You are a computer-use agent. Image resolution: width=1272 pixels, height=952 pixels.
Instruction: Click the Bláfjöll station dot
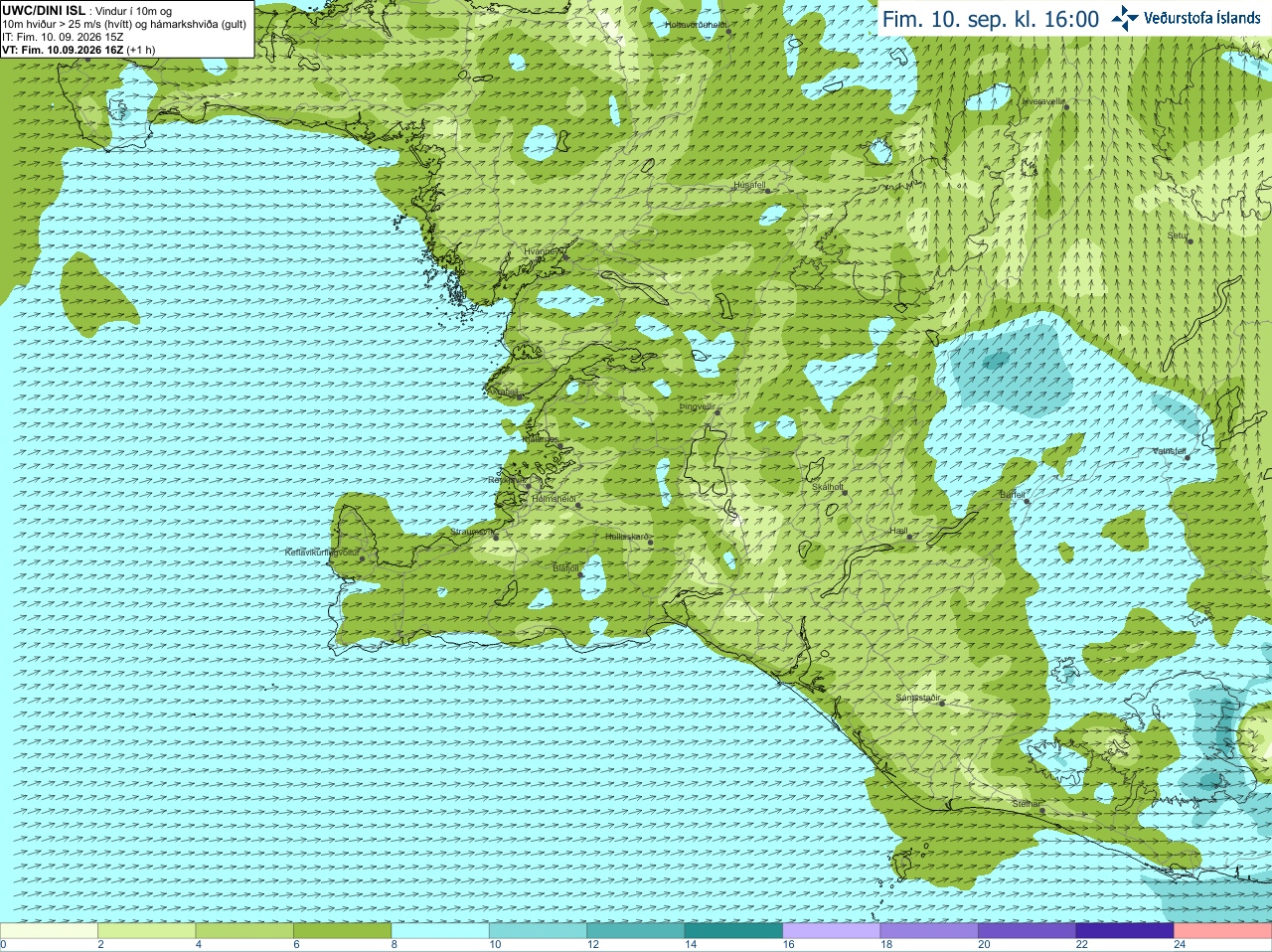coord(581,574)
